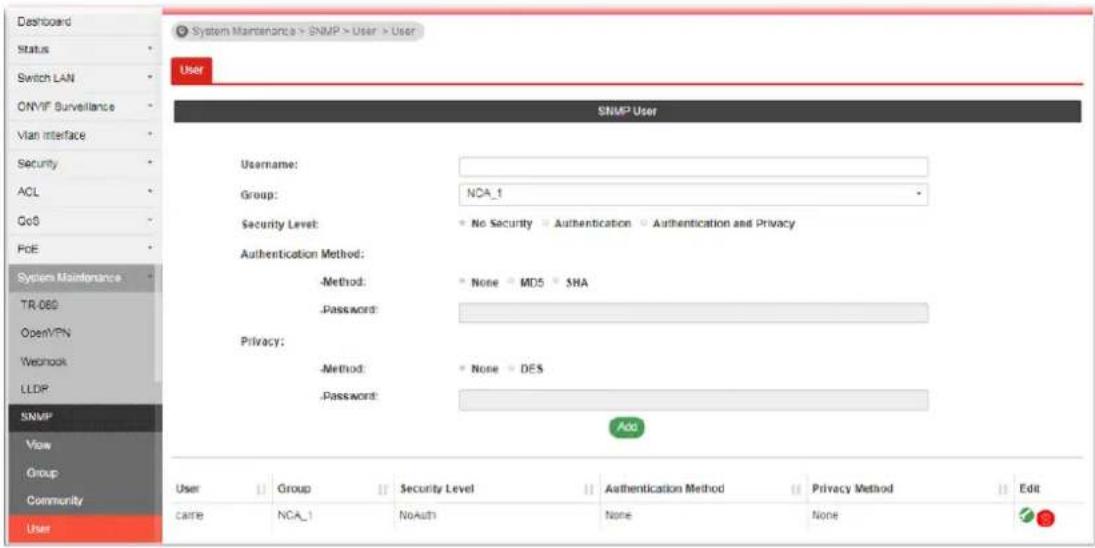Open Webhook settings page

(82, 362)
